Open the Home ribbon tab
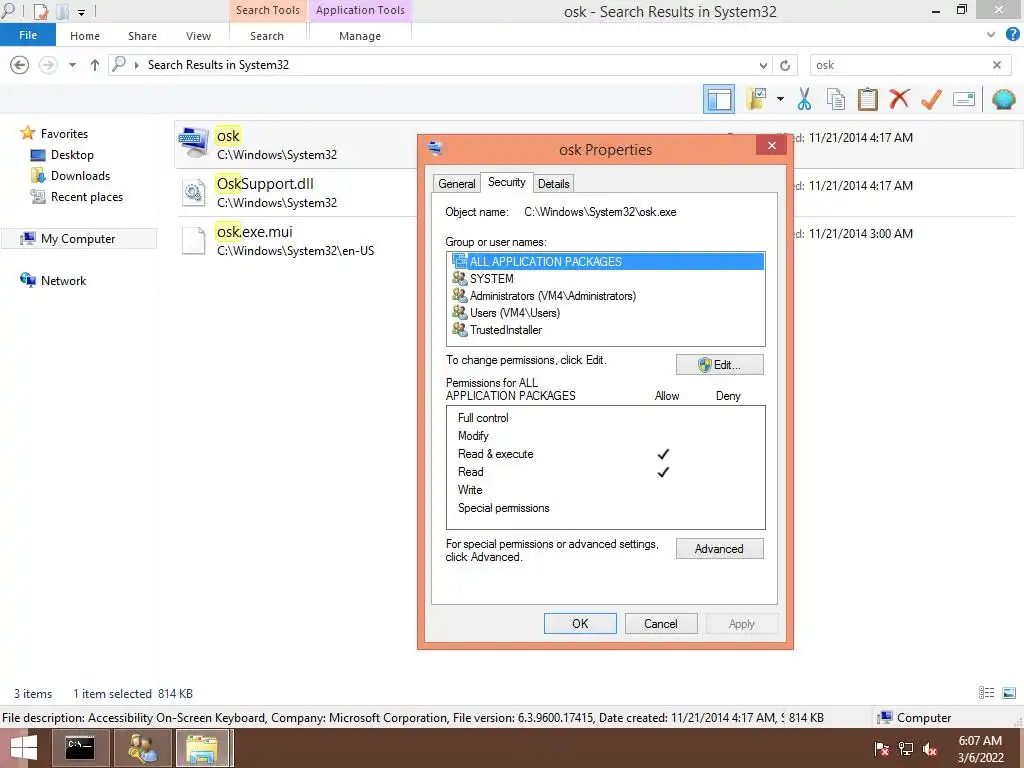Viewport: 1024px width, 768px height. 85,36
